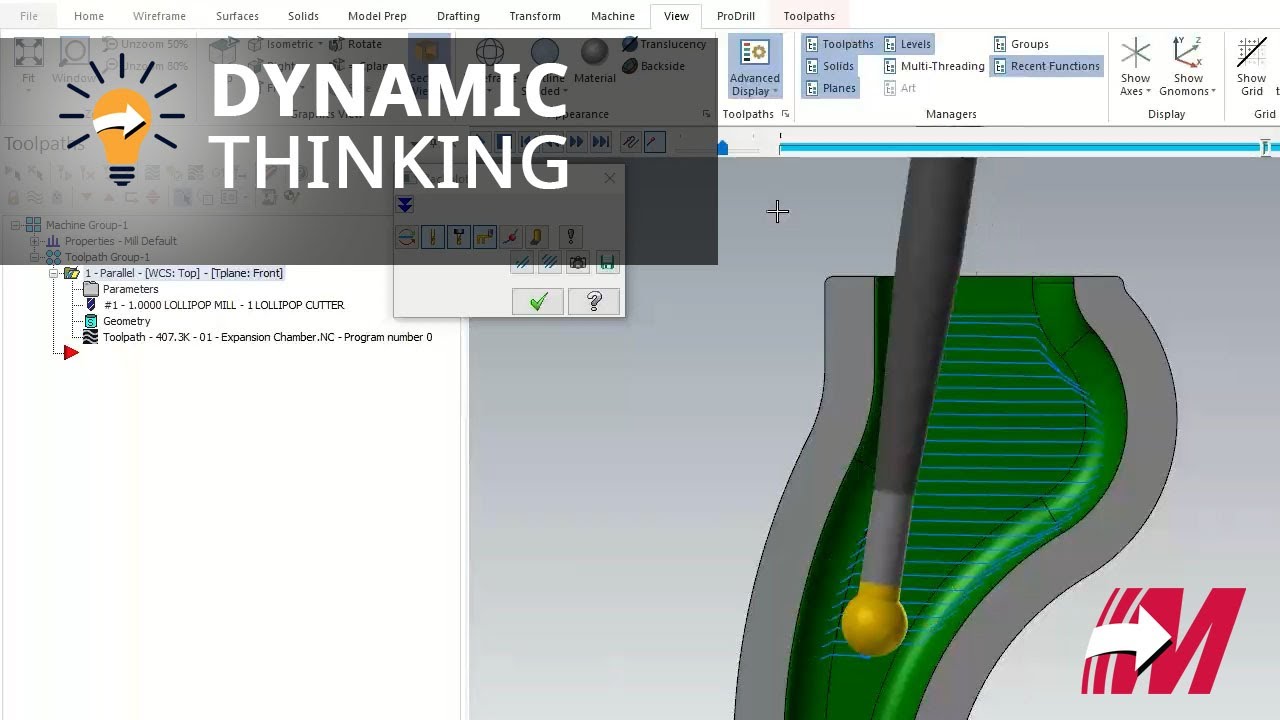Select Parameters under the Parallel operation
The width and height of the screenshot is (1280, 720).
coord(130,289)
